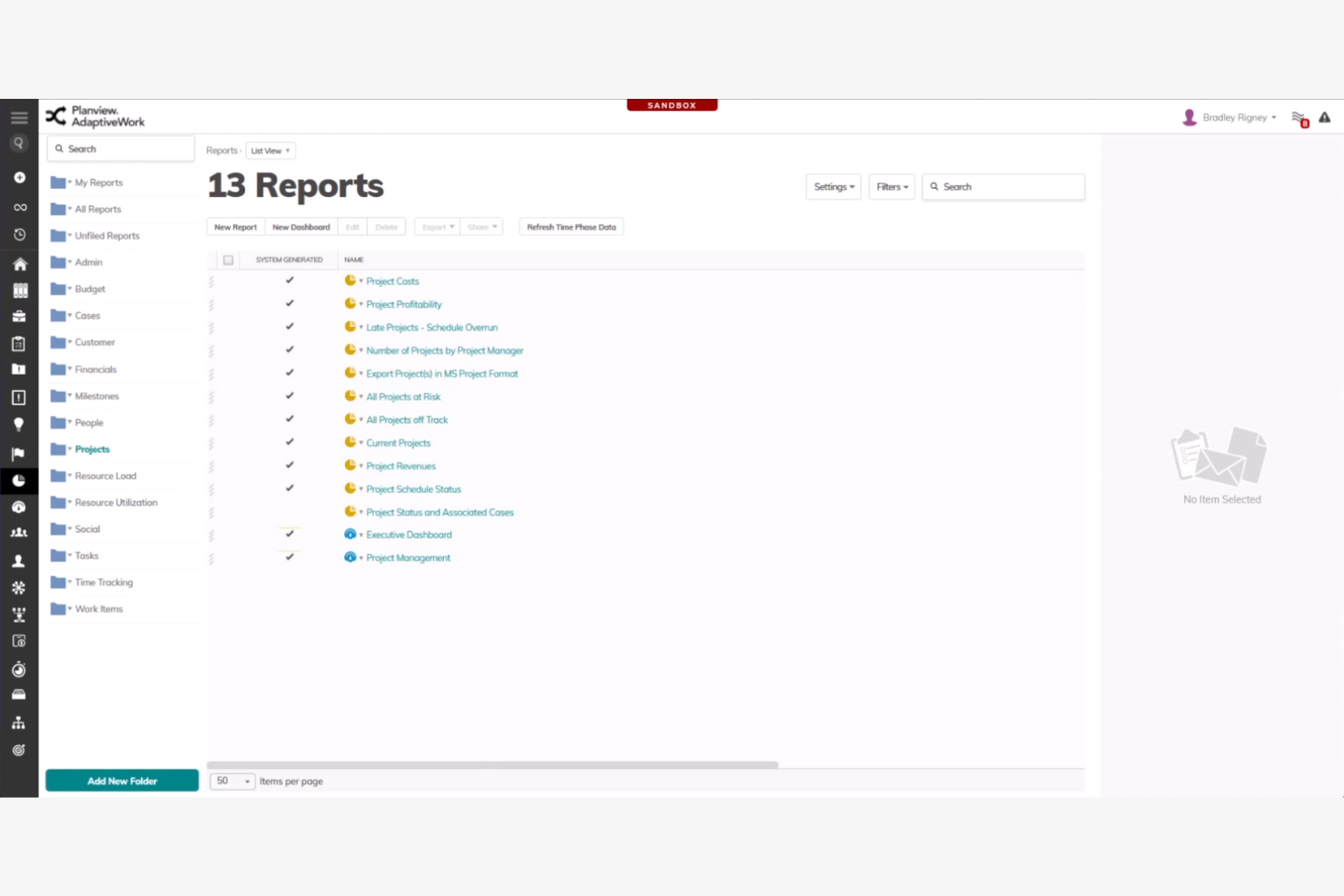The width and height of the screenshot is (1344, 896).
Task: Tick the checkbox on the Executive Dashboard row
Action: 228,535
